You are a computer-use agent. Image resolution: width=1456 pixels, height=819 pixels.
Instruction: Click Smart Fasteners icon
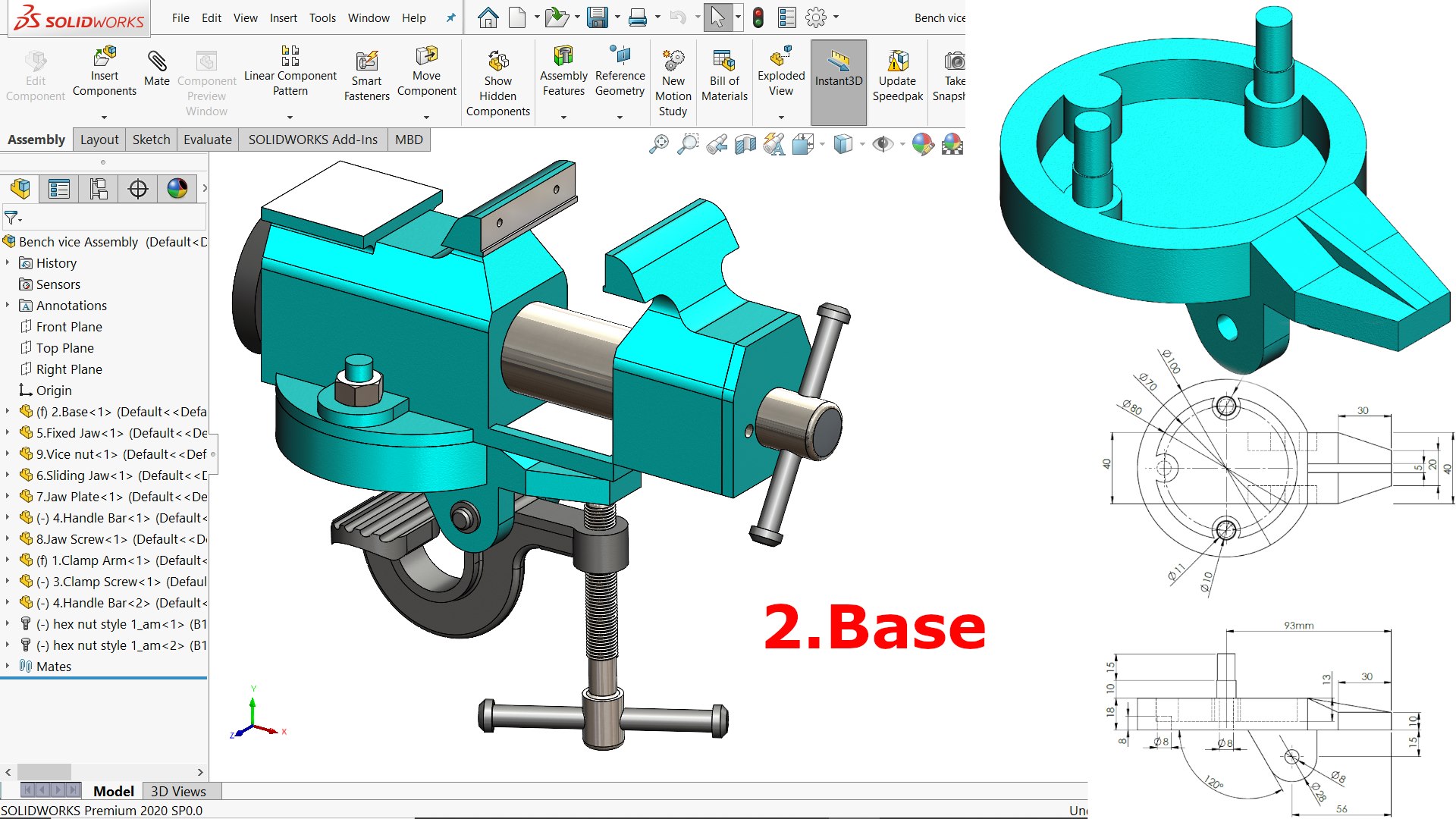click(366, 61)
